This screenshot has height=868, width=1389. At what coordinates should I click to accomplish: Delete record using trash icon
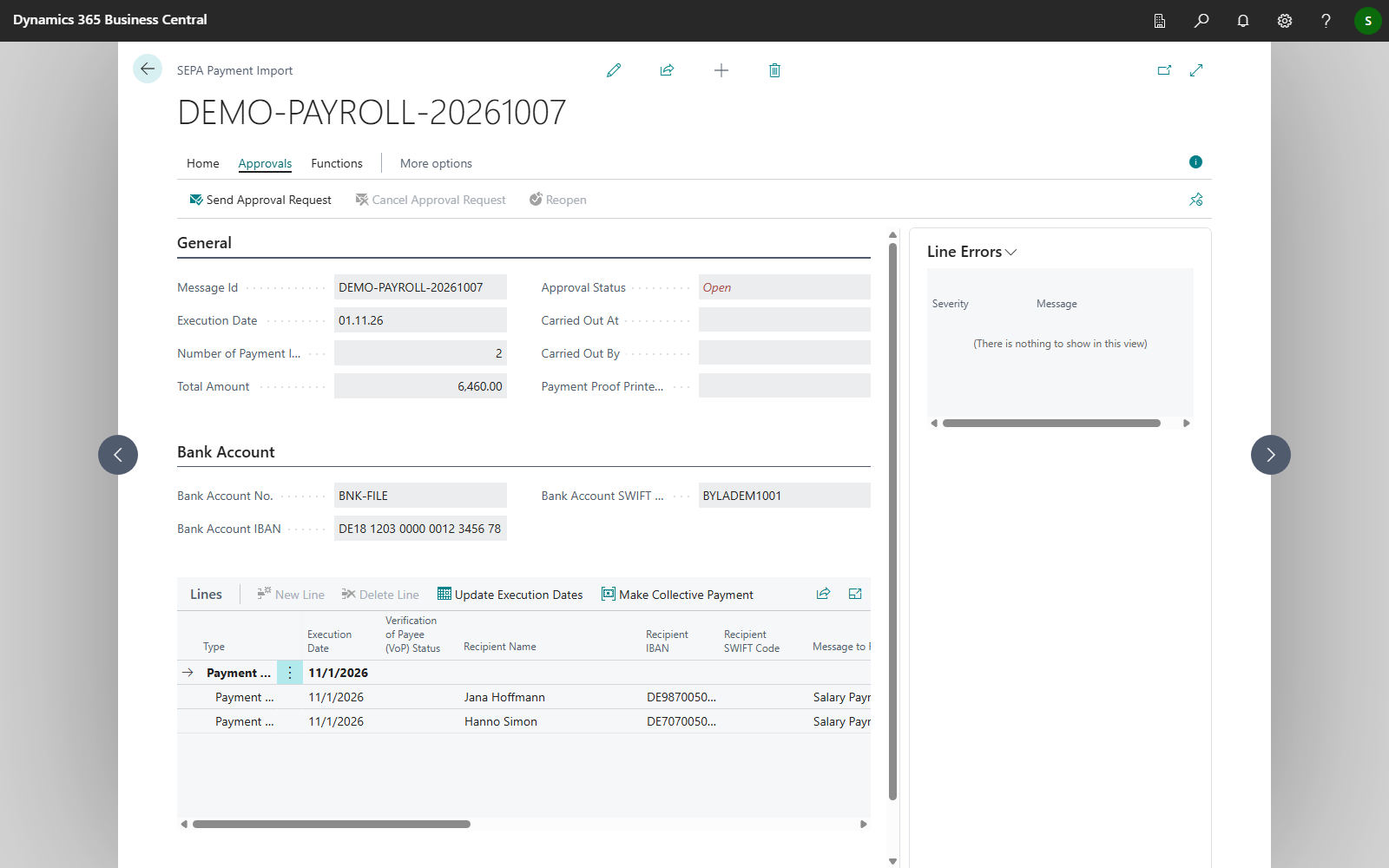774,70
